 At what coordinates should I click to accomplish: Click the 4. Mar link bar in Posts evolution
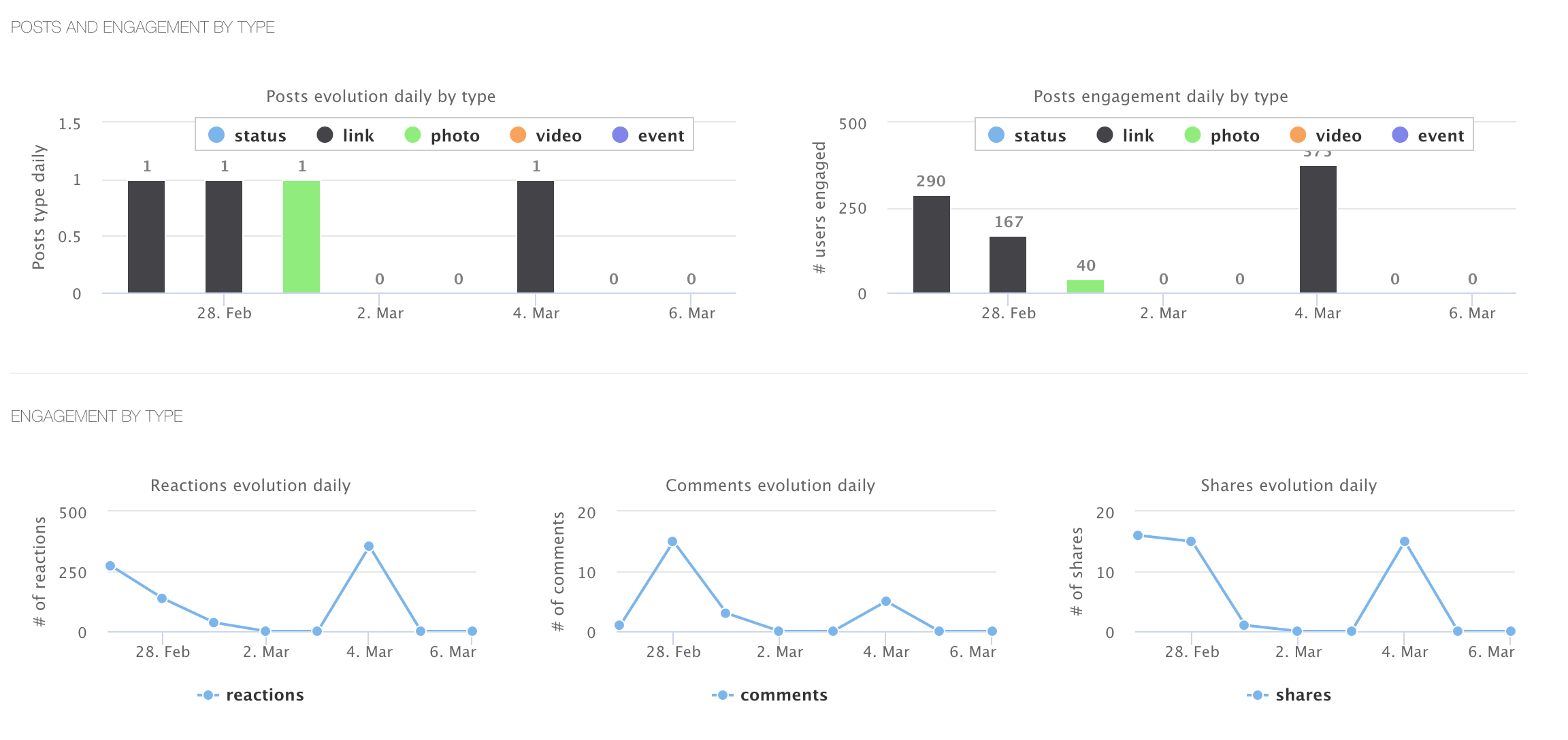click(536, 237)
